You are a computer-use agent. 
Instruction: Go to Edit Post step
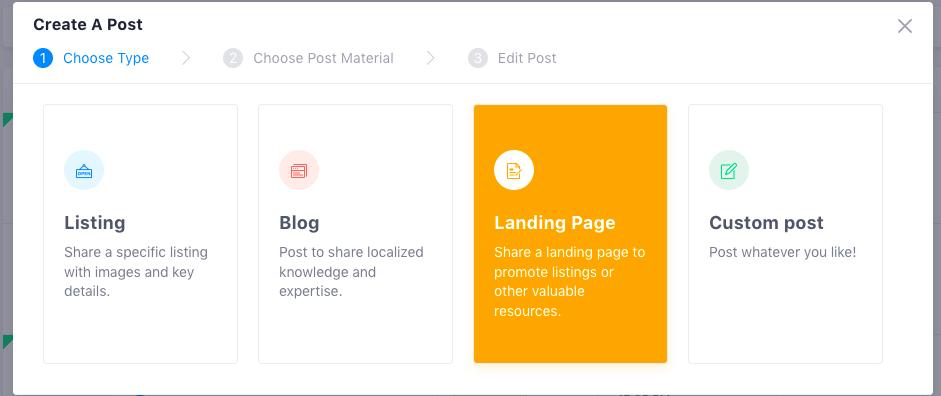527,58
